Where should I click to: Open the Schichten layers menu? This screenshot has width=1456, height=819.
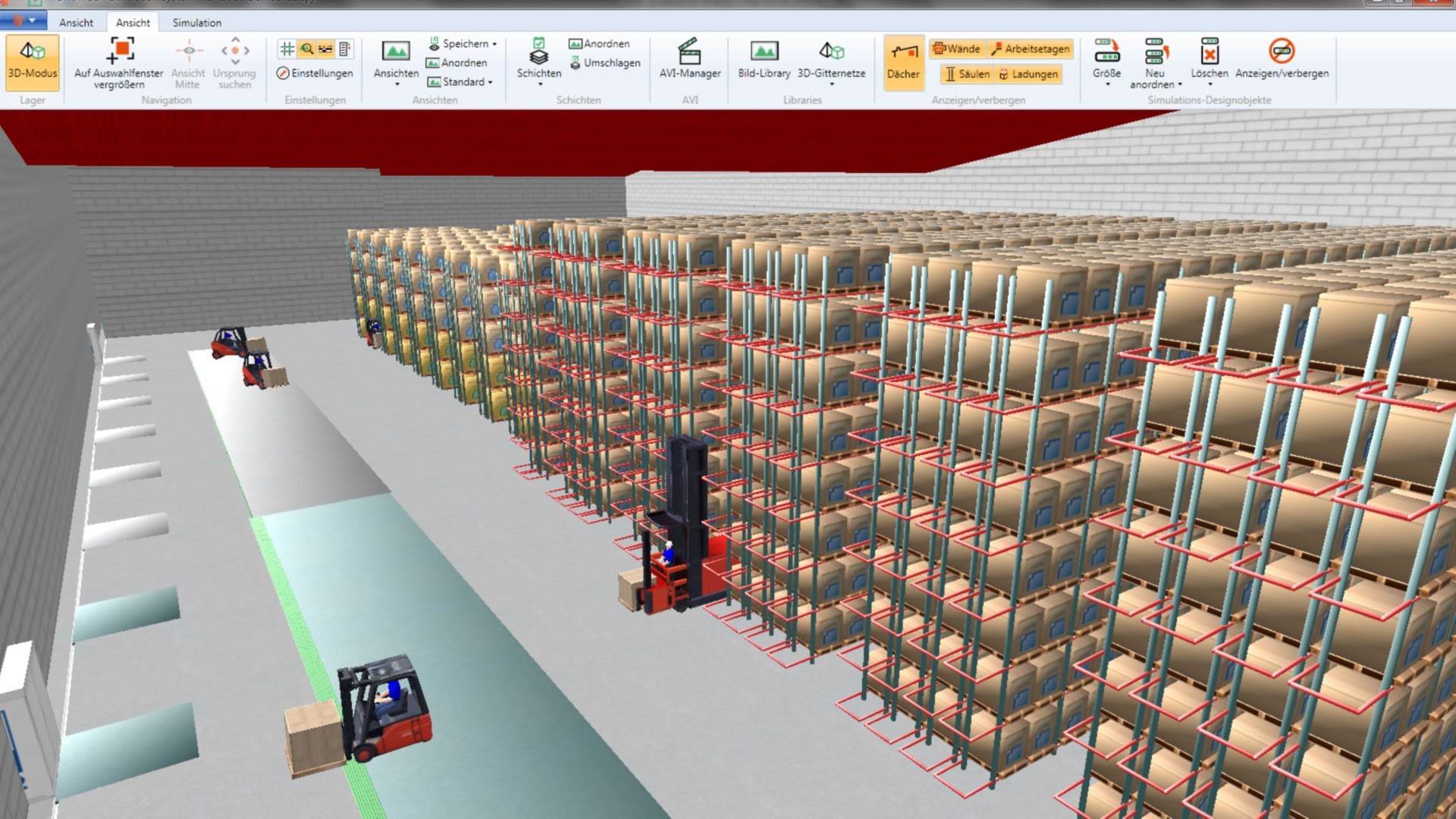pyautogui.click(x=538, y=61)
